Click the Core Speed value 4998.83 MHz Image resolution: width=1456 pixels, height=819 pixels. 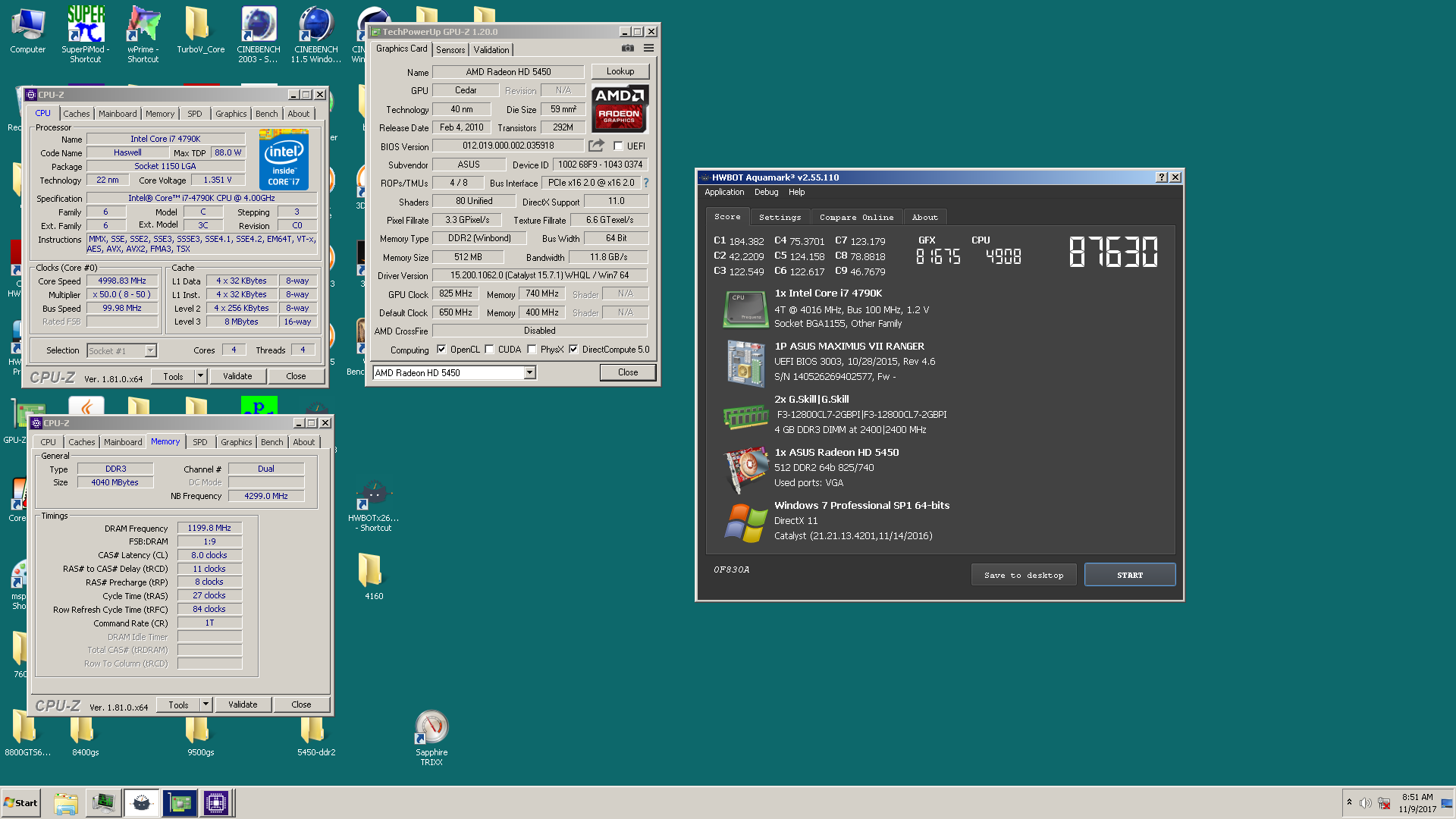tap(122, 281)
